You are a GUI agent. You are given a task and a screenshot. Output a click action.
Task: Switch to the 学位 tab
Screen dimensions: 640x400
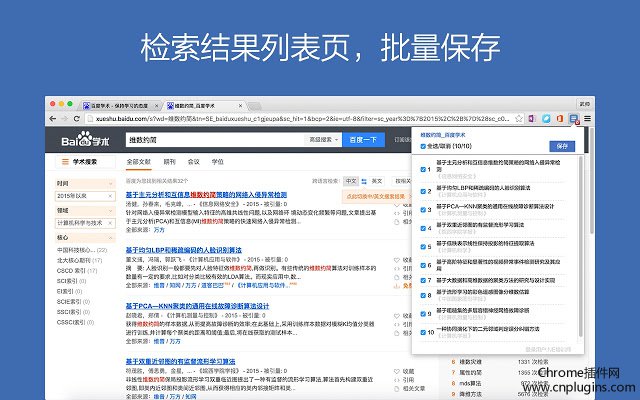217,160
